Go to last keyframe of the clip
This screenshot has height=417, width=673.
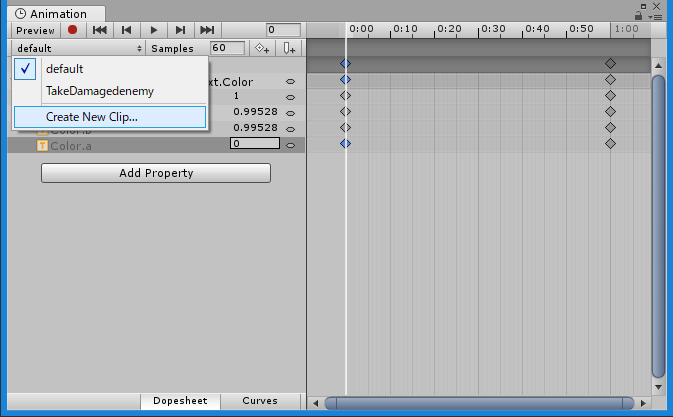(x=207, y=30)
